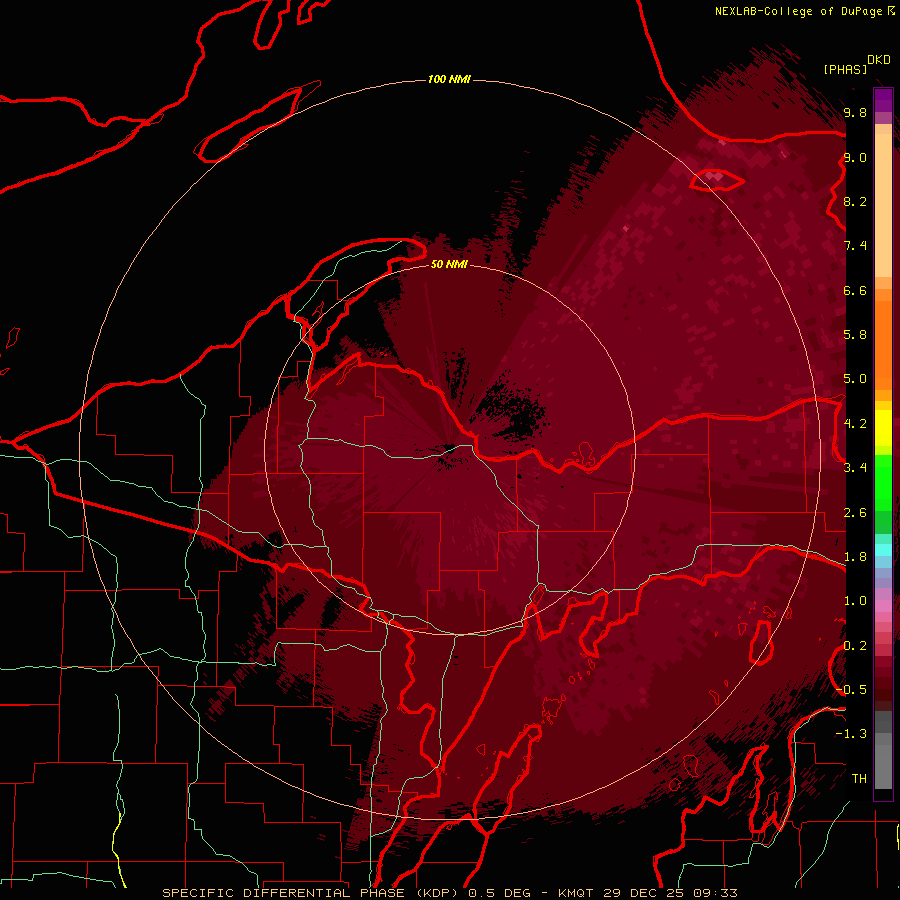Image resolution: width=900 pixels, height=900 pixels.
Task: Click the 9.0 legend value
Action: click(x=855, y=157)
